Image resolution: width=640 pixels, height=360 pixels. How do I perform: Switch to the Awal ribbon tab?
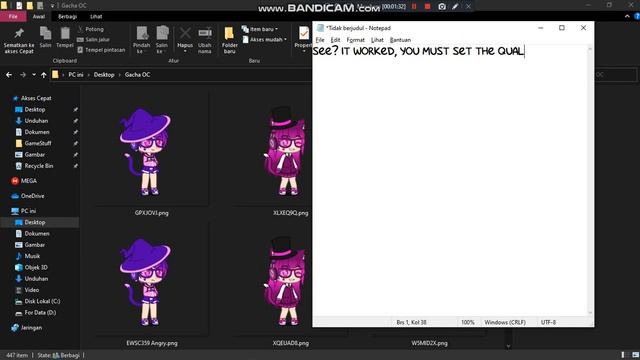click(x=39, y=17)
